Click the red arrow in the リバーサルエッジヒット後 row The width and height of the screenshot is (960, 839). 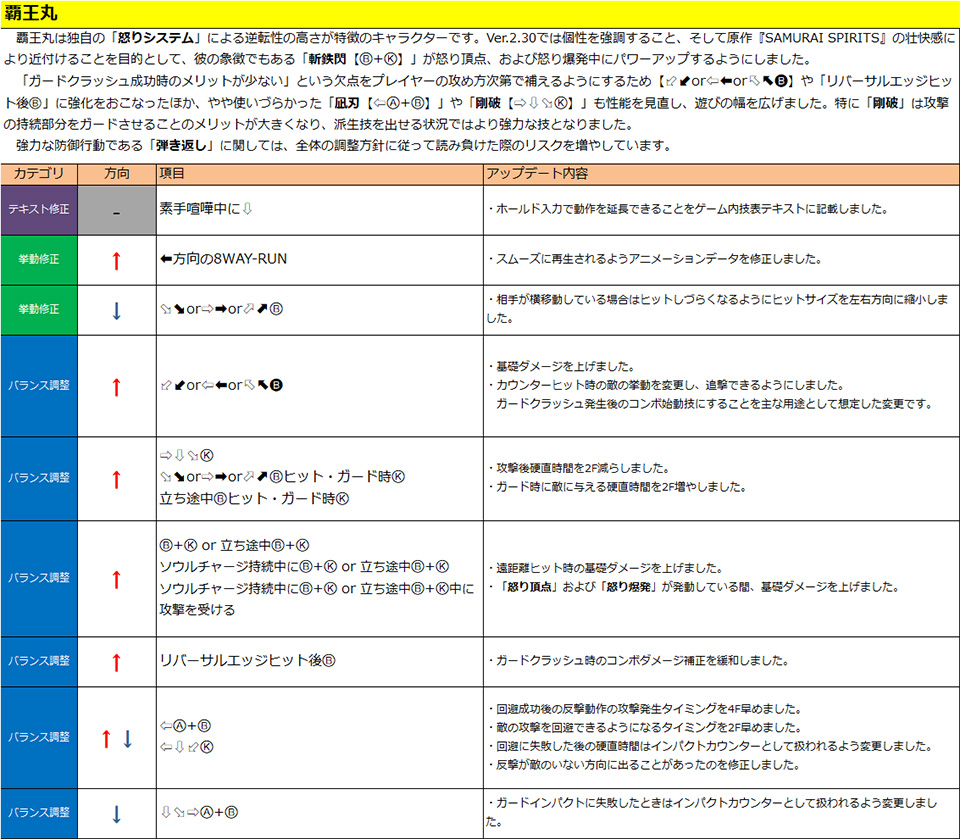click(x=116, y=661)
